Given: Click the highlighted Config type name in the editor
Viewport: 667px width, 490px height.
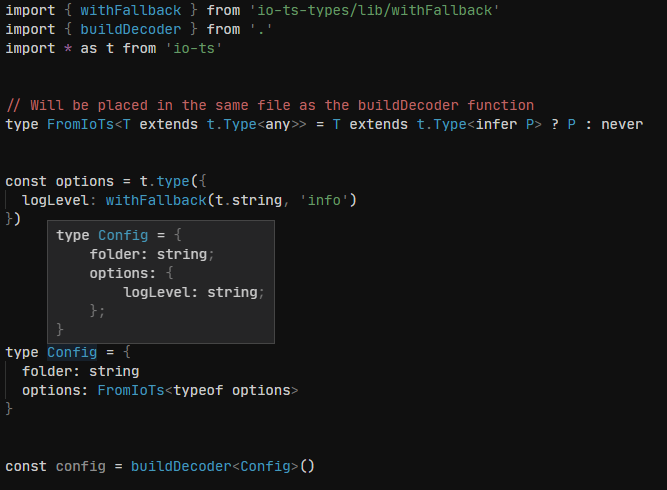Looking at the screenshot, I should (72, 352).
